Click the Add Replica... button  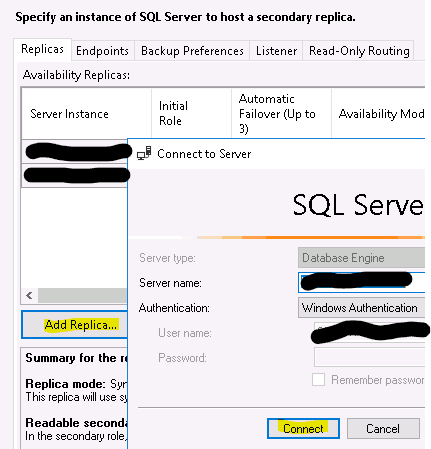coord(75,325)
